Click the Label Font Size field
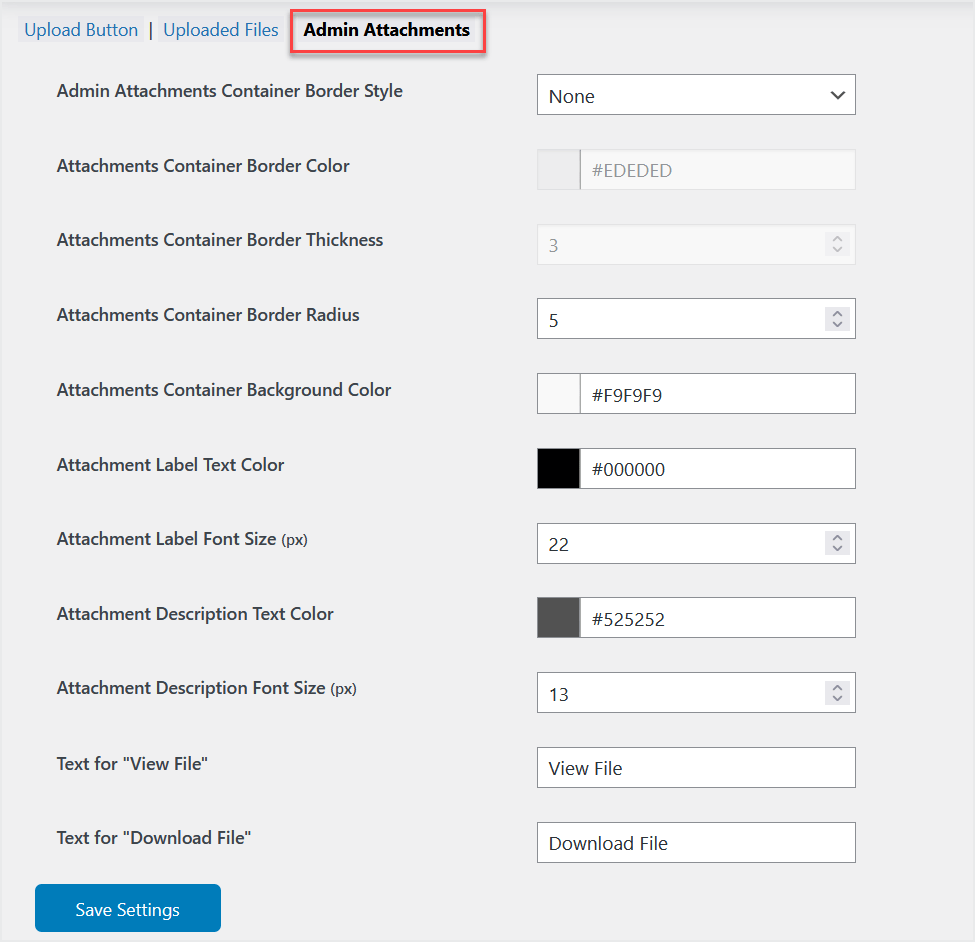Screen dimensions: 975x942 tap(696, 544)
